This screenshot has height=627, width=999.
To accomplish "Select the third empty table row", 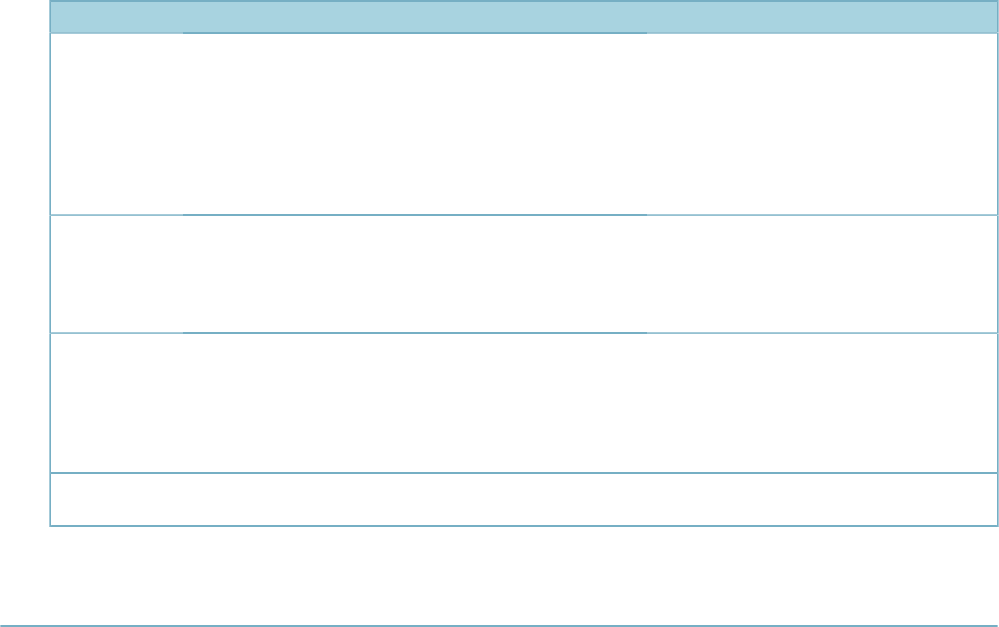I will point(524,403).
